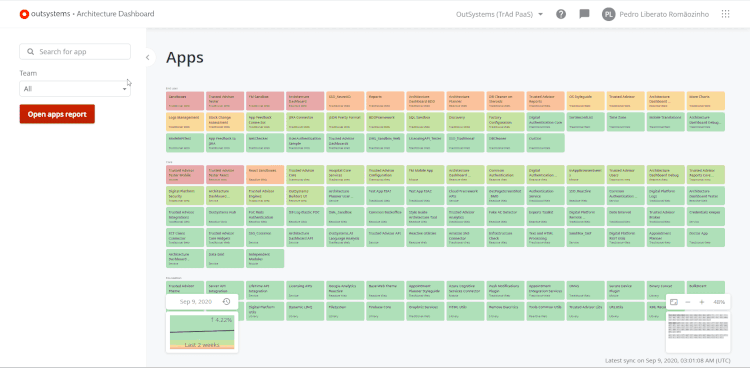Click the fit-to-screen icon in zoom controls
The image size is (750, 368).
pyautogui.click(x=674, y=302)
